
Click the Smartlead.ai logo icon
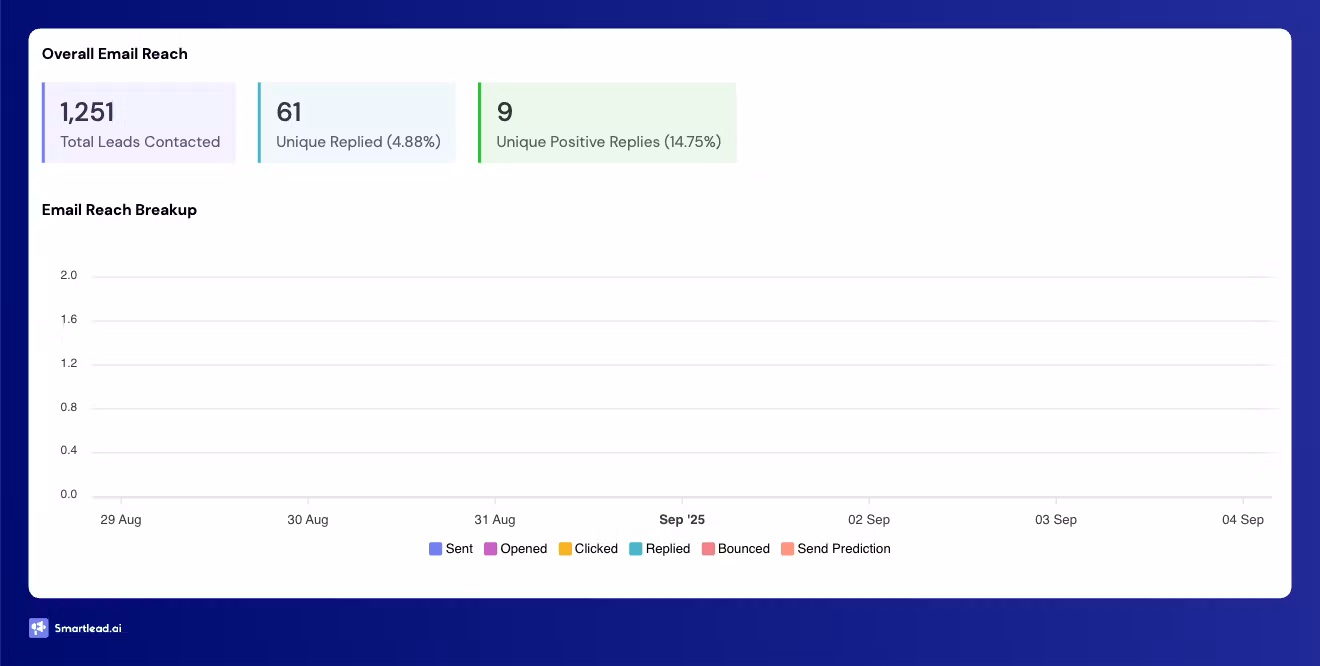(38, 628)
